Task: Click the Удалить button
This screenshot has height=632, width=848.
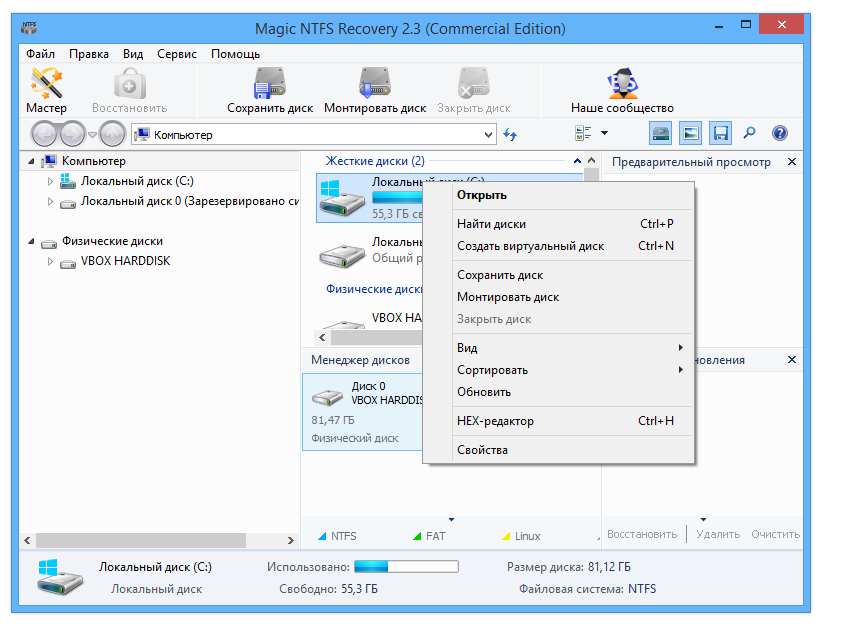Action: point(718,534)
